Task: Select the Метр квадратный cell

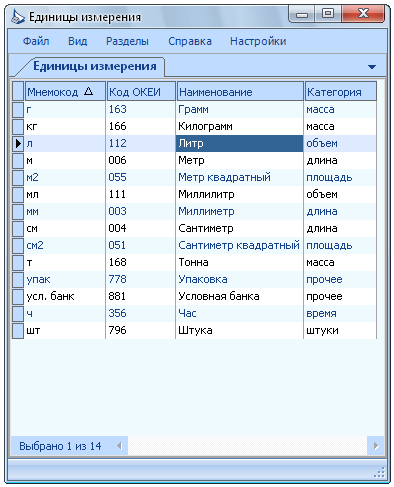Action: [x=240, y=178]
